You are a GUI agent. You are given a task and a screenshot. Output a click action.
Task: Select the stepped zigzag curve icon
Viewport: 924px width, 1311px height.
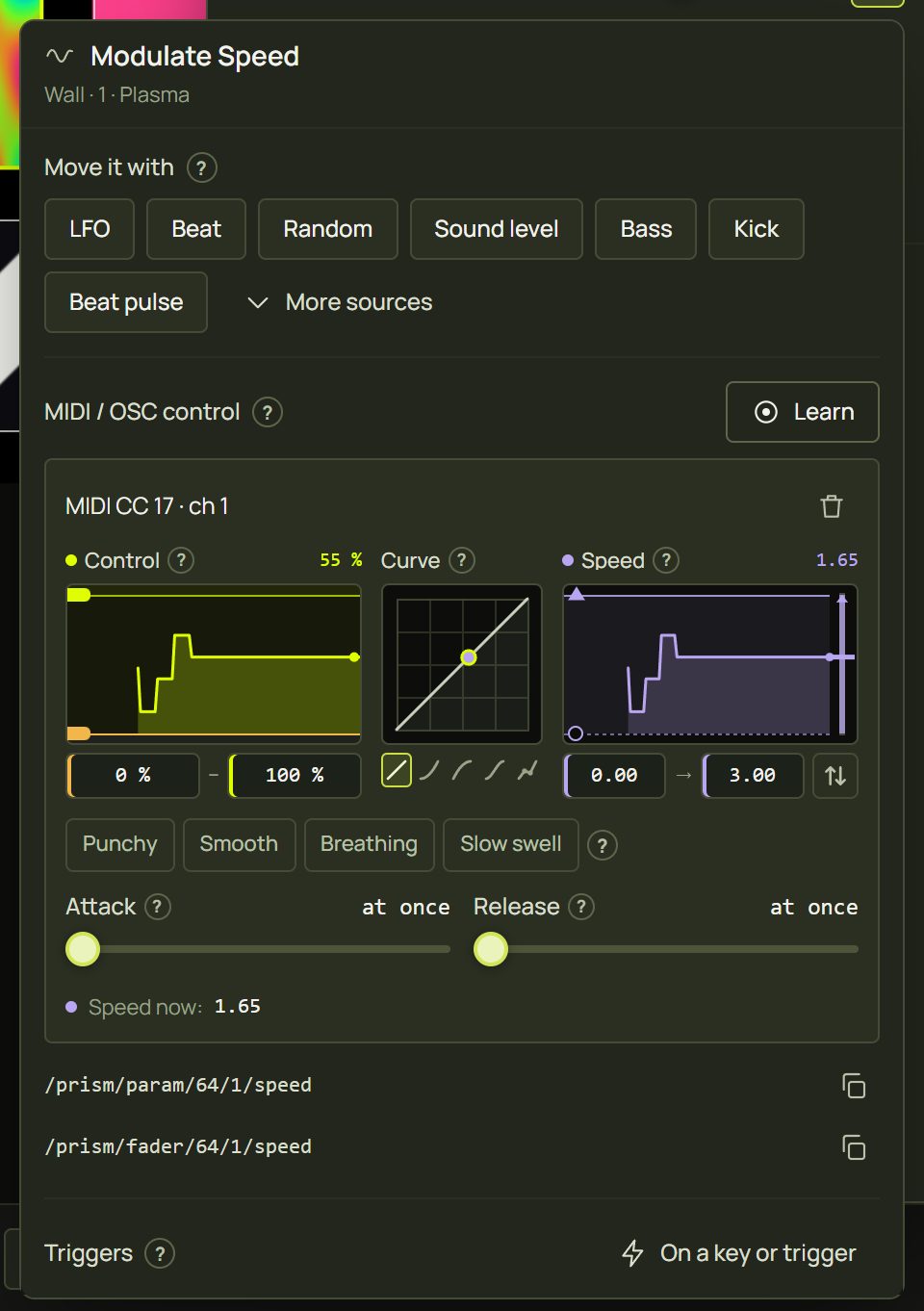pos(526,770)
